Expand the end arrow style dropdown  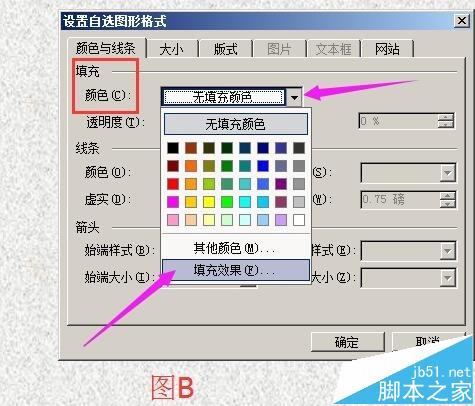pos(447,251)
